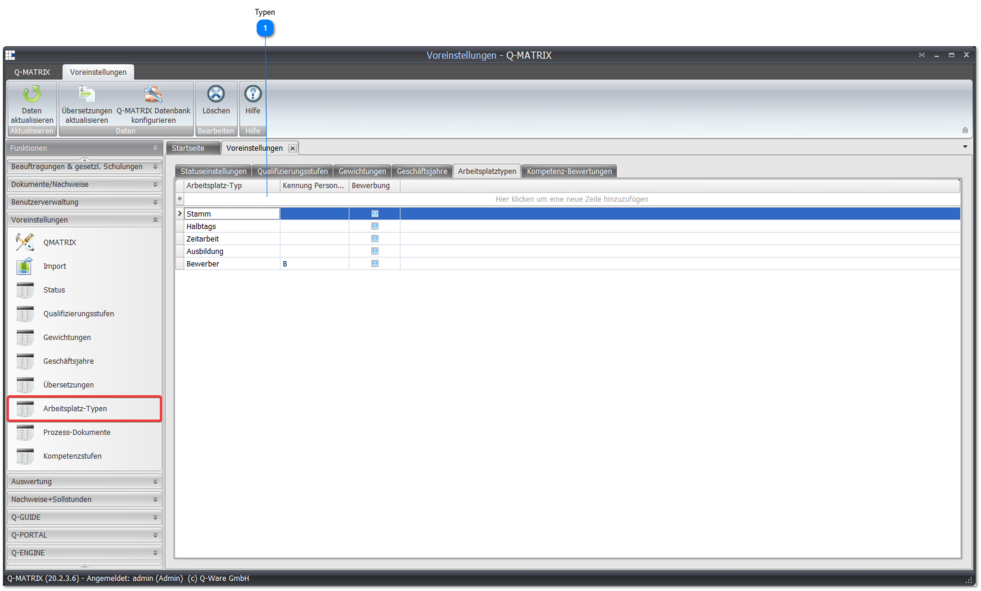This screenshot has height=591, width=981.
Task: Switch to the Geschäftsjahre tab
Action: [x=422, y=171]
